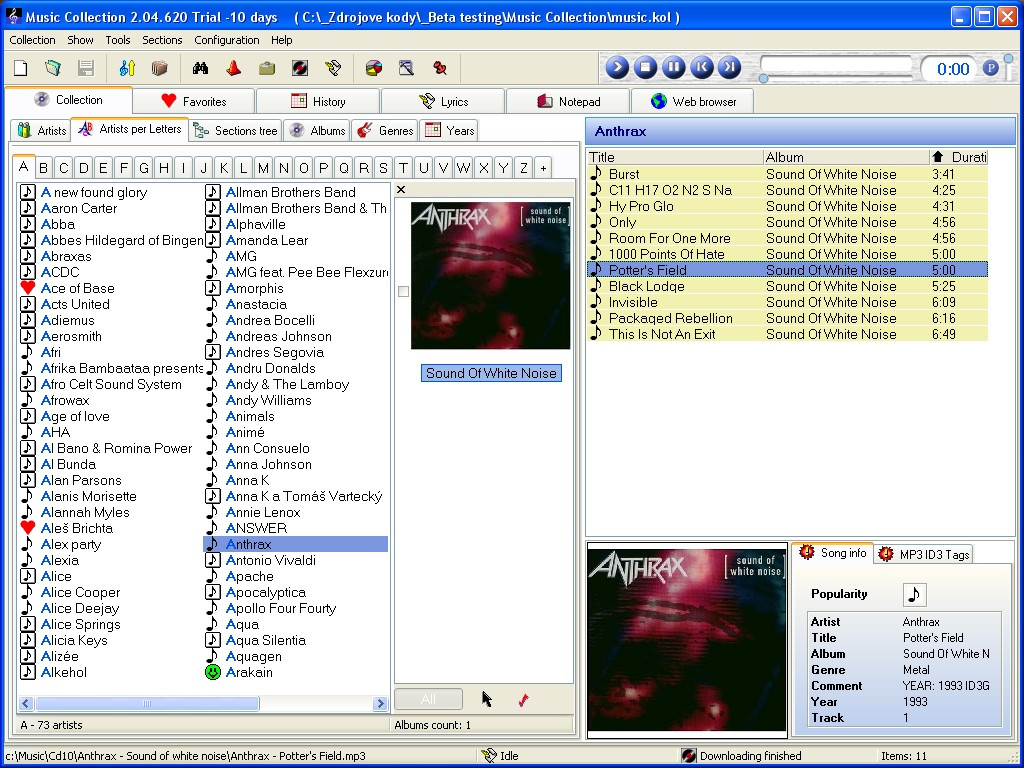The image size is (1024, 768).
Task: Click the binoculars search icon
Action: click(x=200, y=68)
